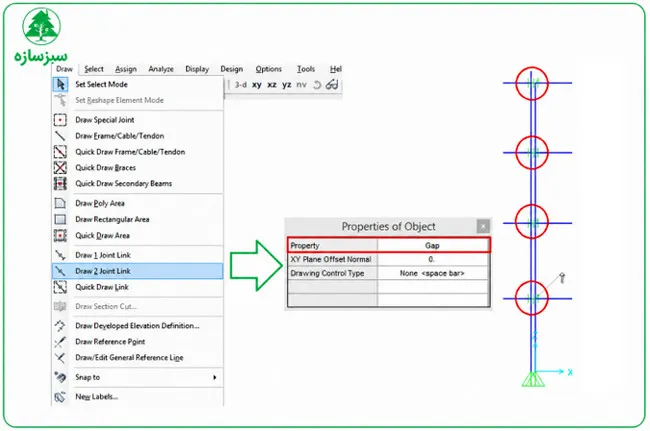This screenshot has height=431, width=650.
Task: Click the Draw 1 Joint Link icon
Action: click(60, 255)
